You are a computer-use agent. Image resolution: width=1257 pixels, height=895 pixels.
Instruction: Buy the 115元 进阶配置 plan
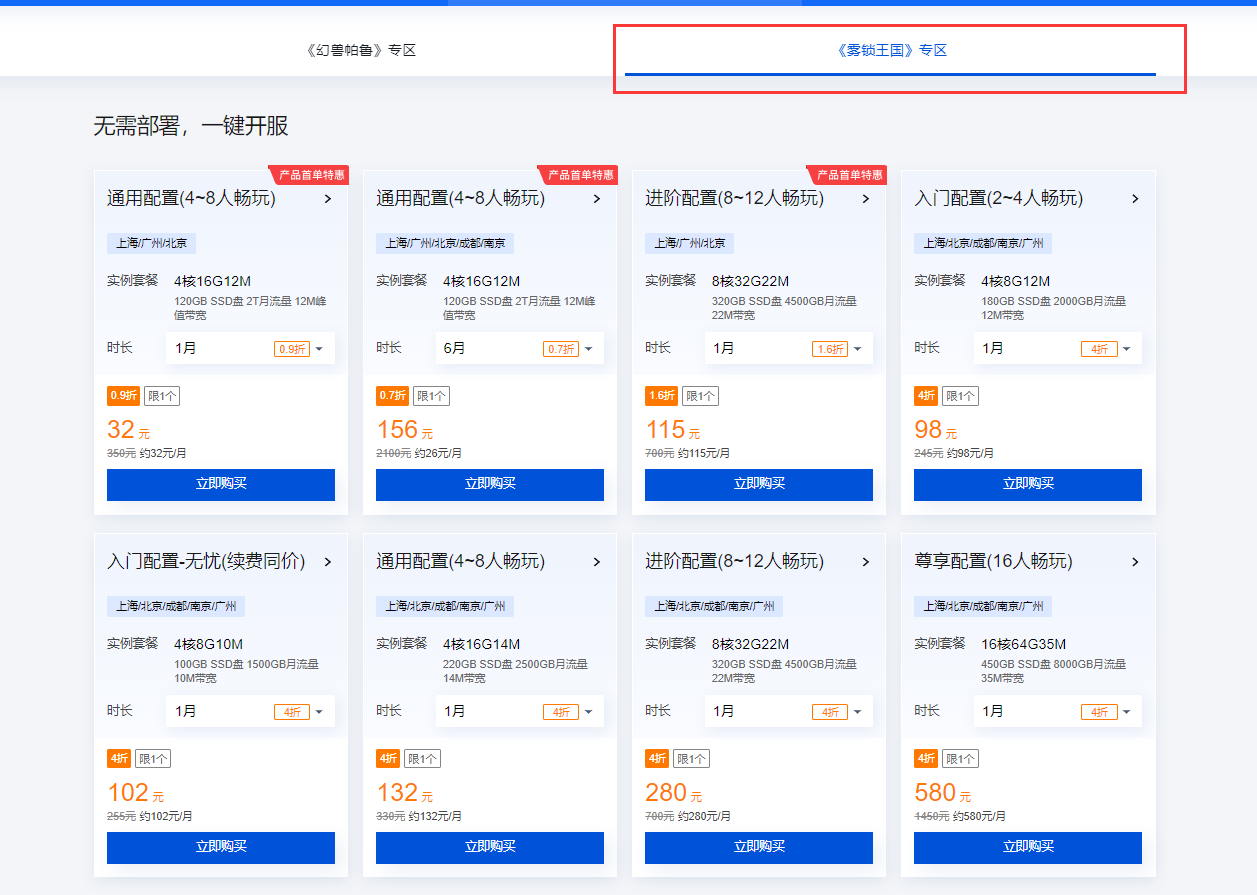pos(759,484)
